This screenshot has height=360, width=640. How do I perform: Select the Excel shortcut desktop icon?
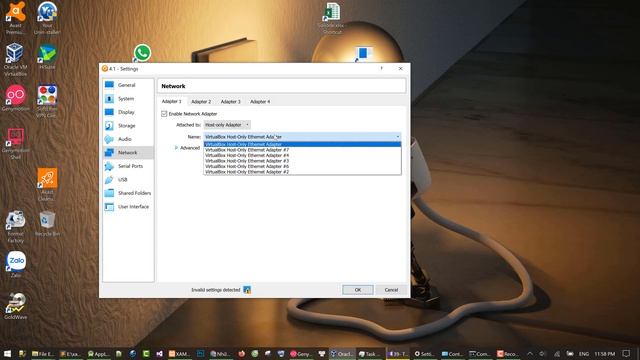[331, 18]
